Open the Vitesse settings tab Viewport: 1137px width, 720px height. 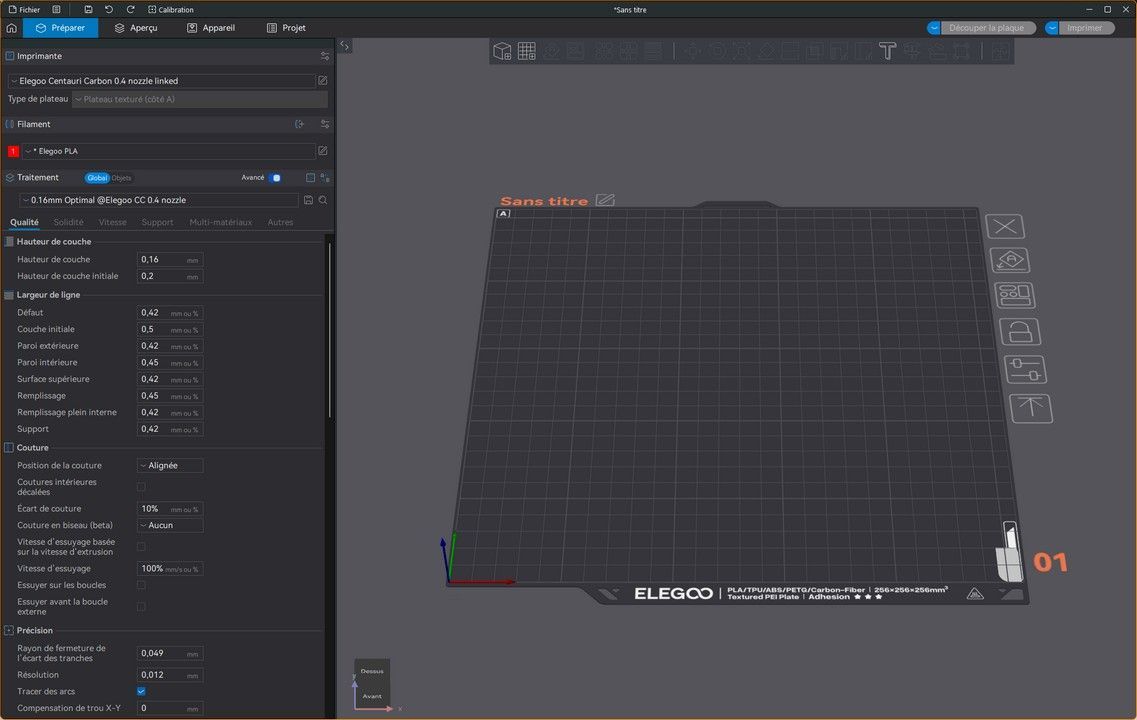click(113, 222)
